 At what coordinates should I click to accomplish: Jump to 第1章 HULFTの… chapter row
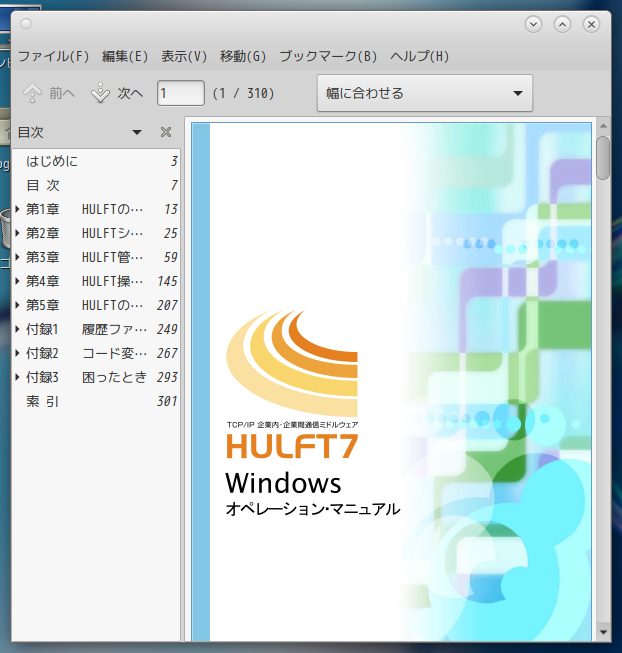96,209
